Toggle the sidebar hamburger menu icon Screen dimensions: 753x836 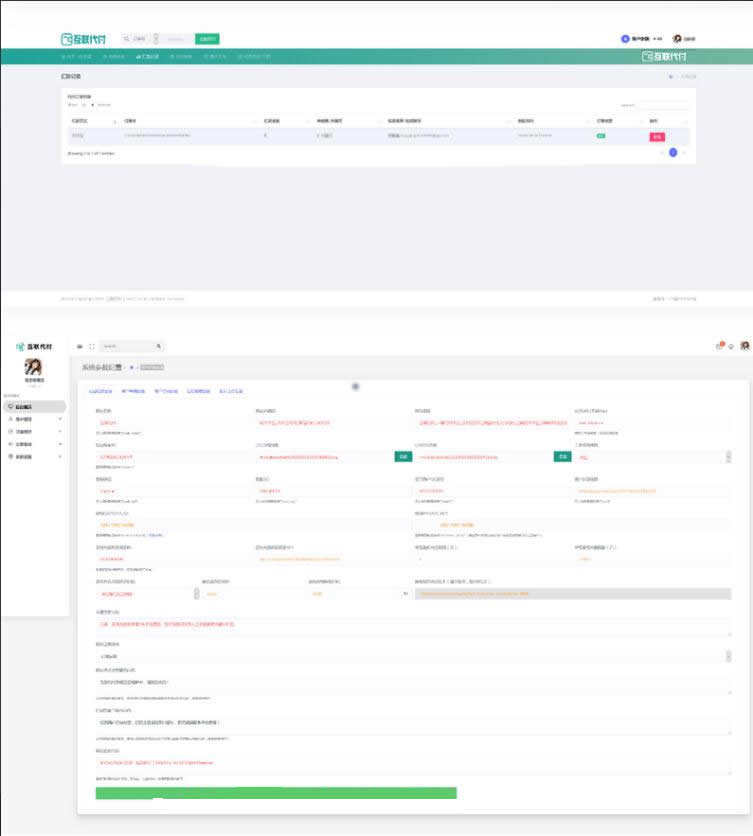point(80,346)
